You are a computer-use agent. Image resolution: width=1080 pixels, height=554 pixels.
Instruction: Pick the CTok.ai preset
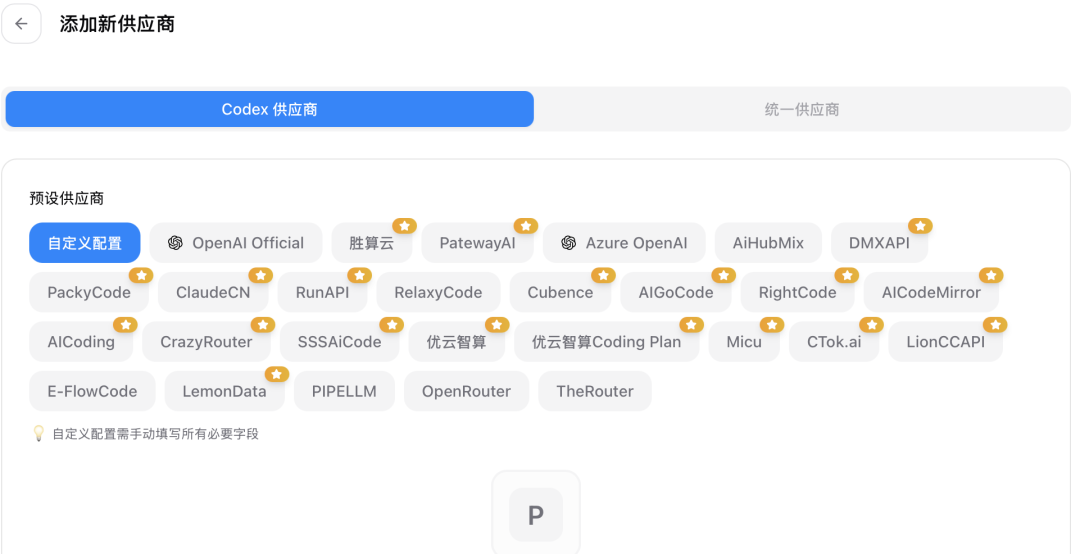[x=834, y=342]
